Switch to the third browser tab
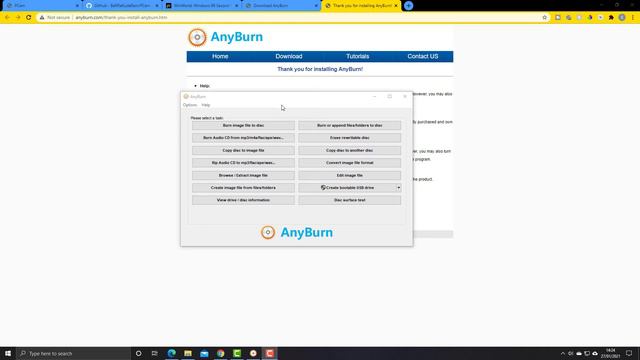 coord(202,6)
